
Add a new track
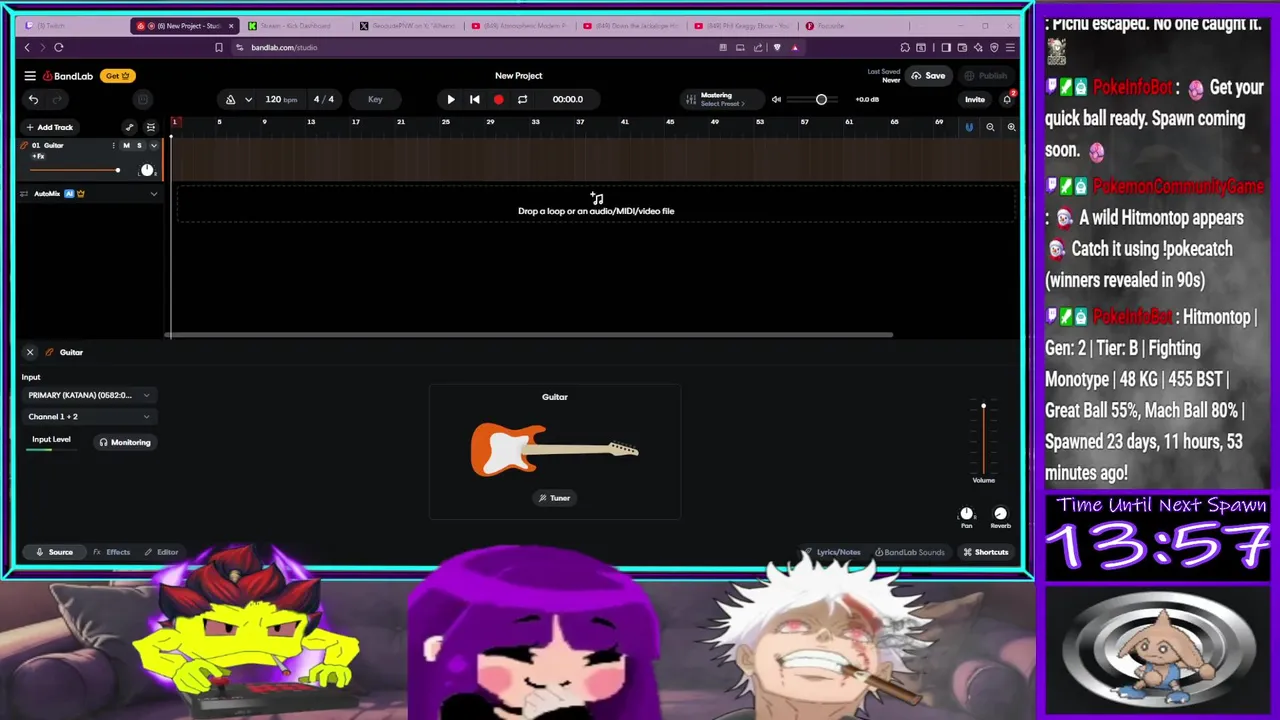tap(49, 127)
